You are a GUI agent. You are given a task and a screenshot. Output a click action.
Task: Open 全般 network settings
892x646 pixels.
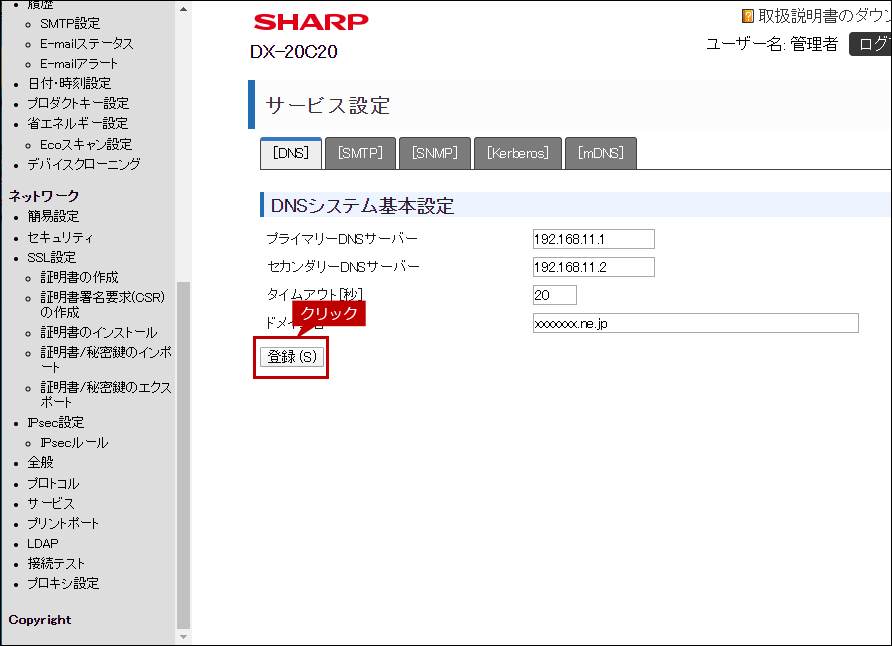[x=40, y=462]
